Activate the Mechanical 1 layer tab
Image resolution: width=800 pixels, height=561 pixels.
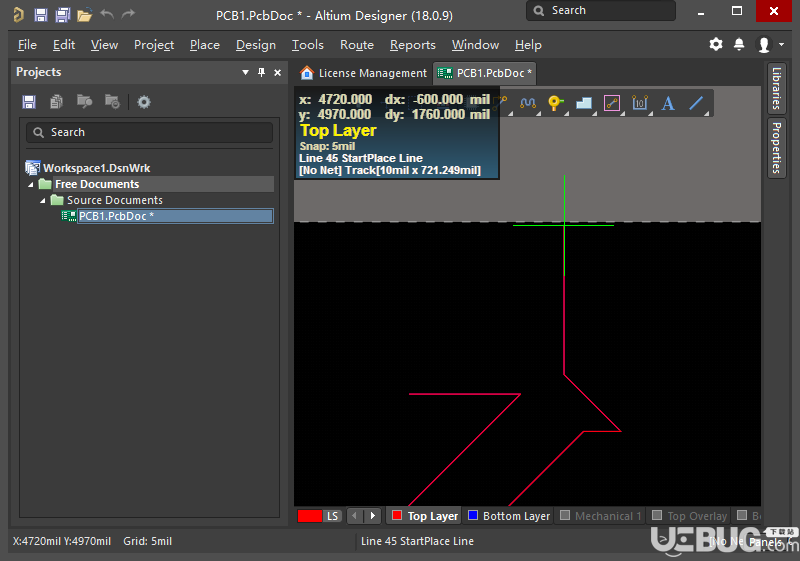pos(600,516)
